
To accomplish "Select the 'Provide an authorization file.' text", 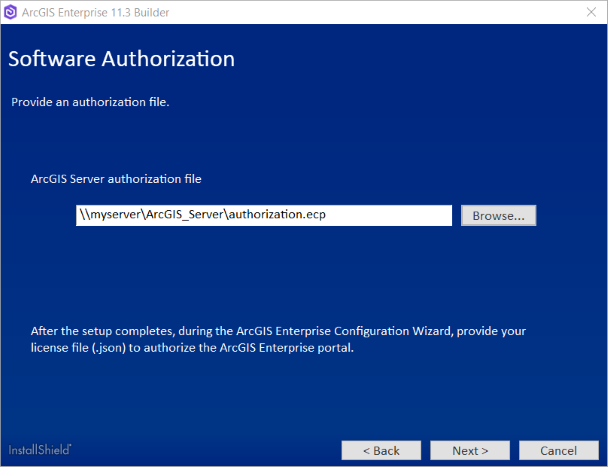I will (x=90, y=102).
